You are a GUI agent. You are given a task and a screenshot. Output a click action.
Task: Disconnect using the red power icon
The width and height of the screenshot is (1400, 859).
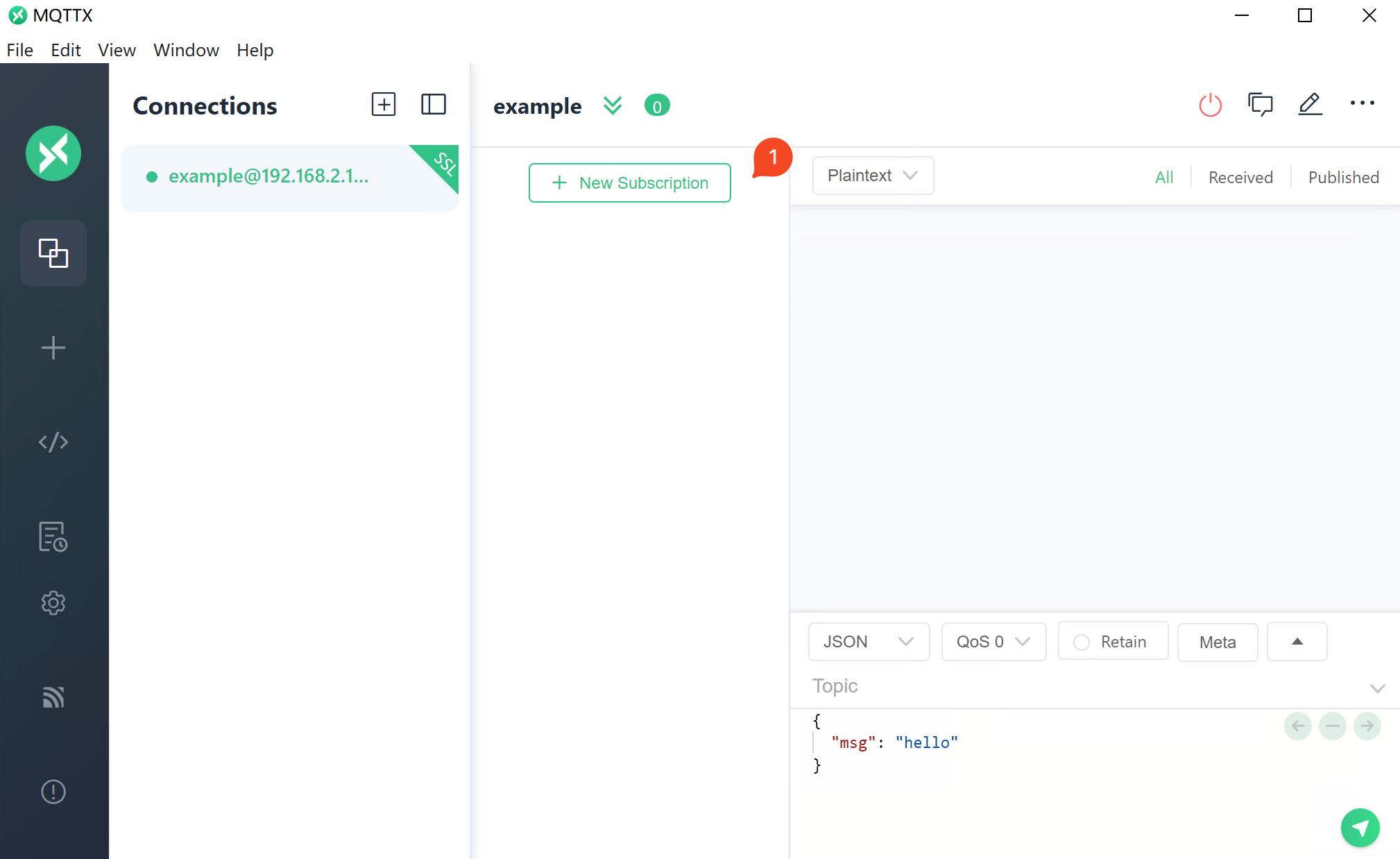pyautogui.click(x=1211, y=105)
